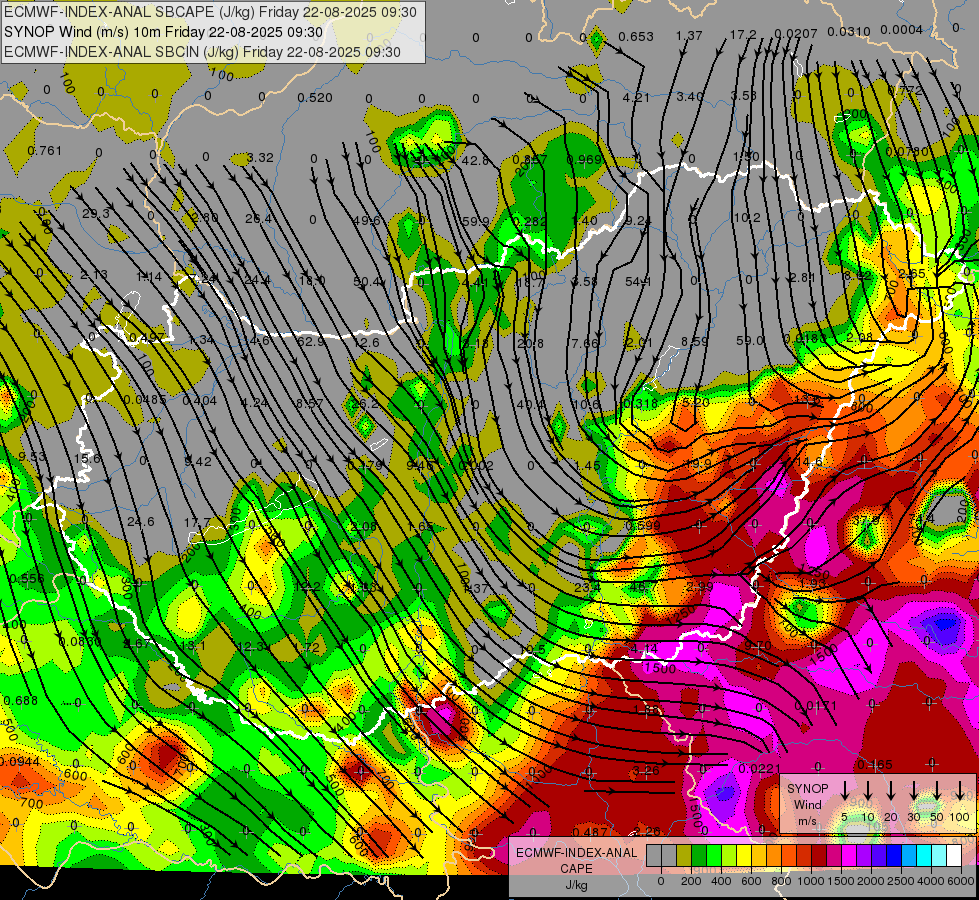Click the 2500 tick on the CAPE scale
This screenshot has width=979, height=900.
point(901,881)
